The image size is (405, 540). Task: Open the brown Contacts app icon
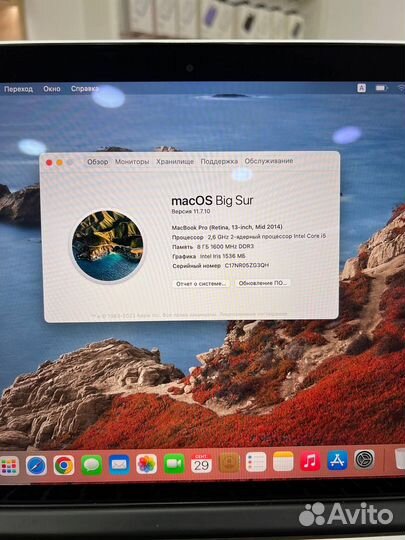click(x=229, y=463)
